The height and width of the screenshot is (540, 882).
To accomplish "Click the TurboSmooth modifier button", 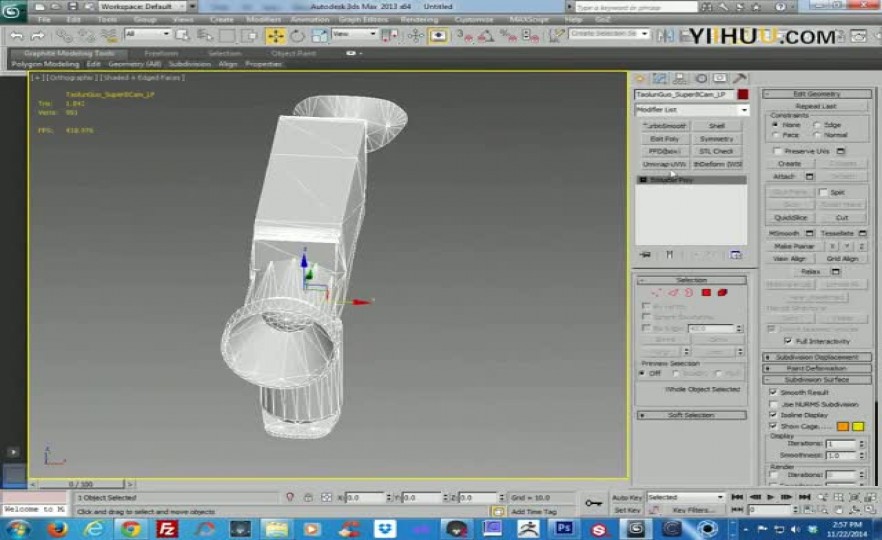I will (x=664, y=126).
